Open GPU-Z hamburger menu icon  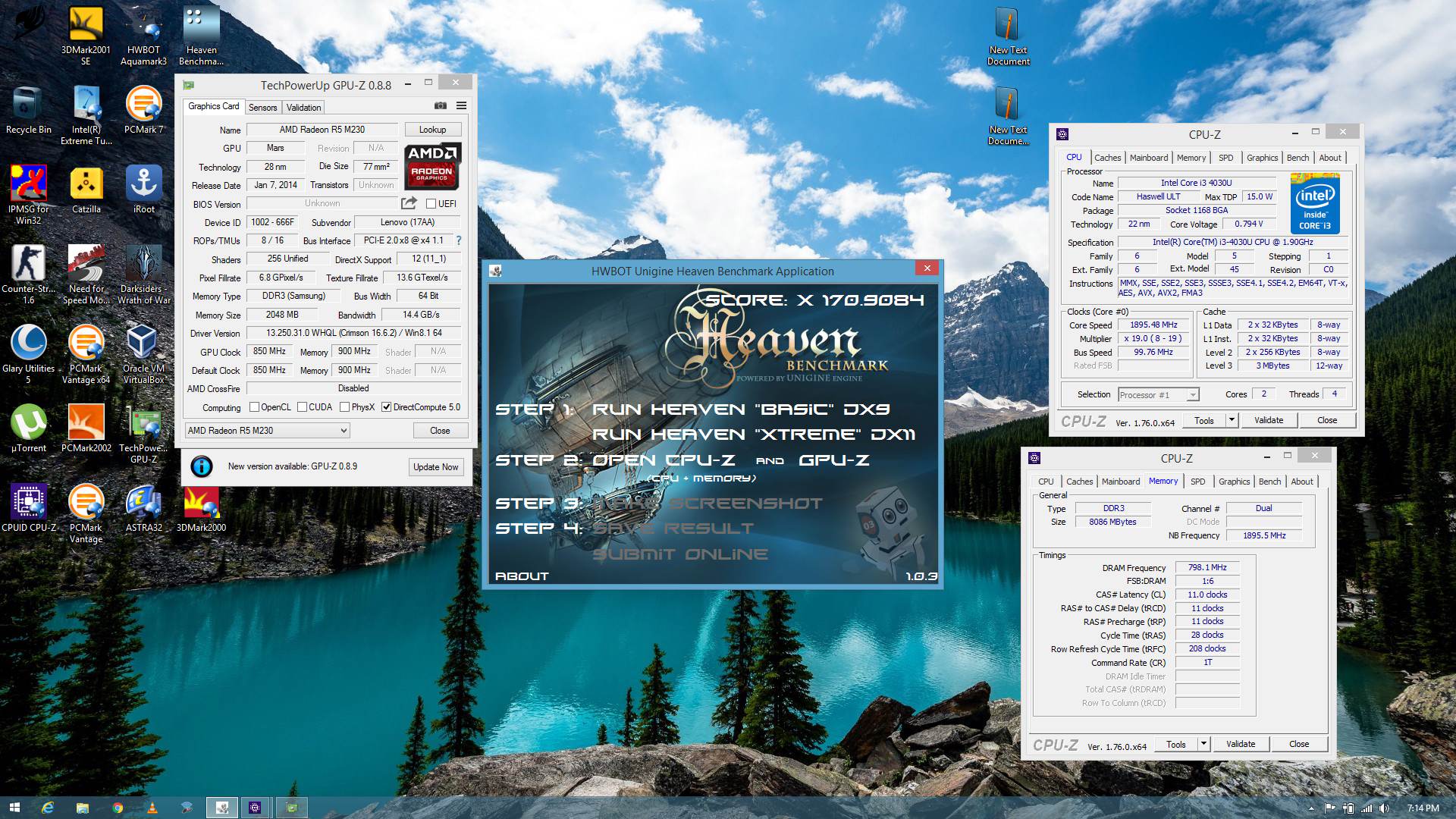461,105
